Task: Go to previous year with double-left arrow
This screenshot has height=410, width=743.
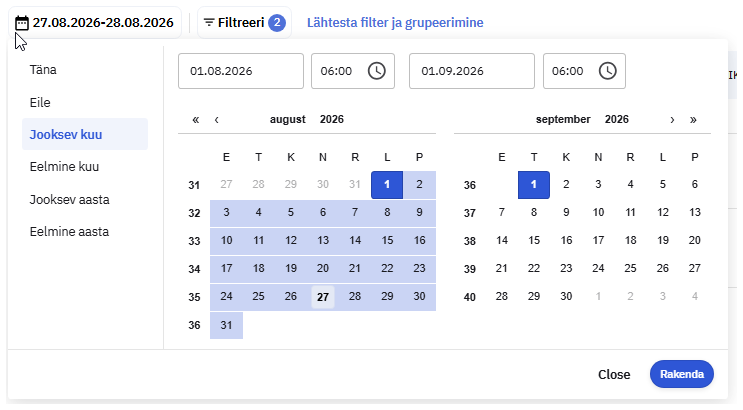Action: 196,119
